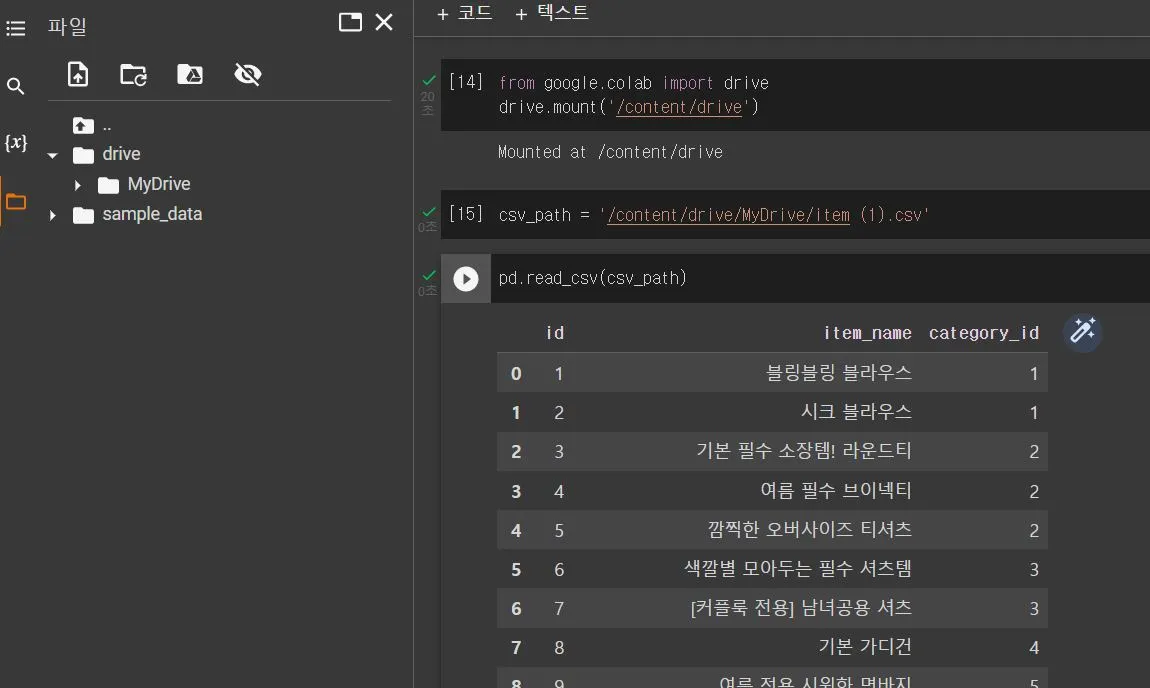1150x688 pixels.
Task: Open Files panel in new window
Action: click(x=350, y=22)
